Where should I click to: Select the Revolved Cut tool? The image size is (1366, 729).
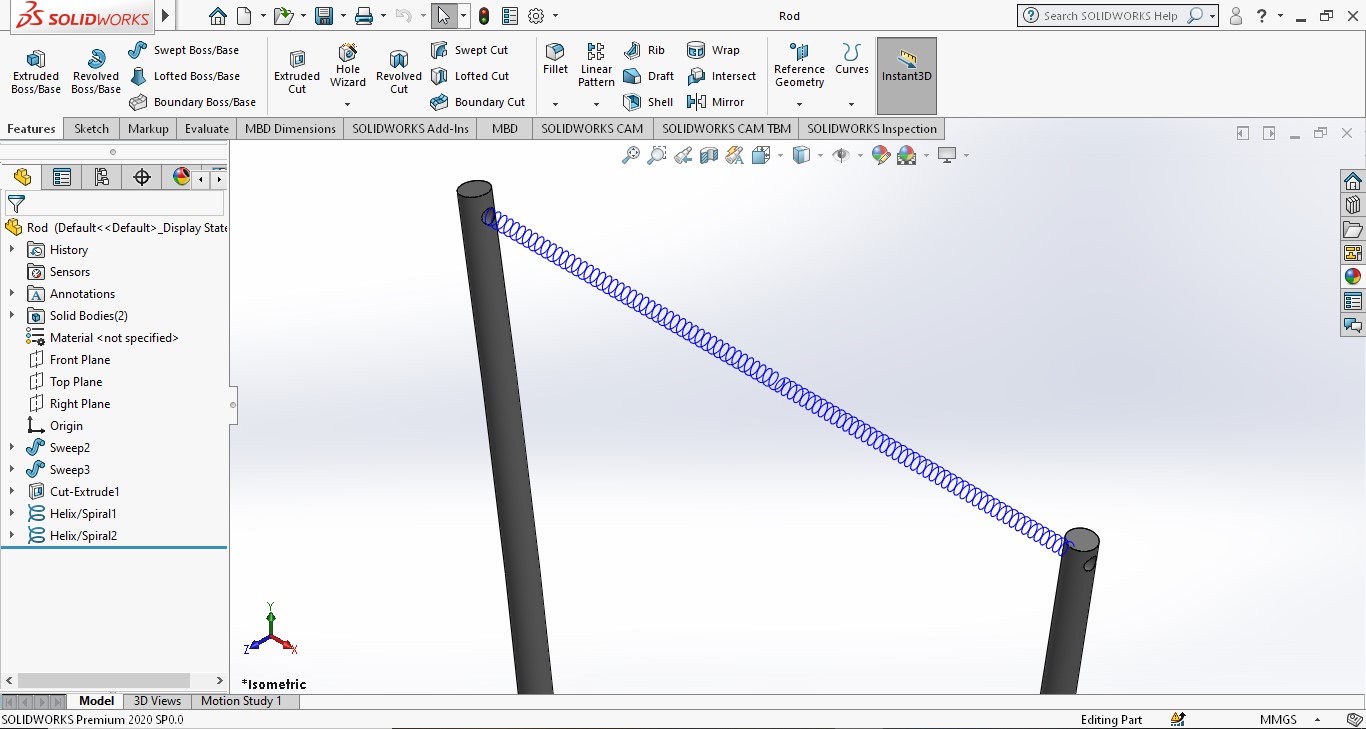pos(399,73)
